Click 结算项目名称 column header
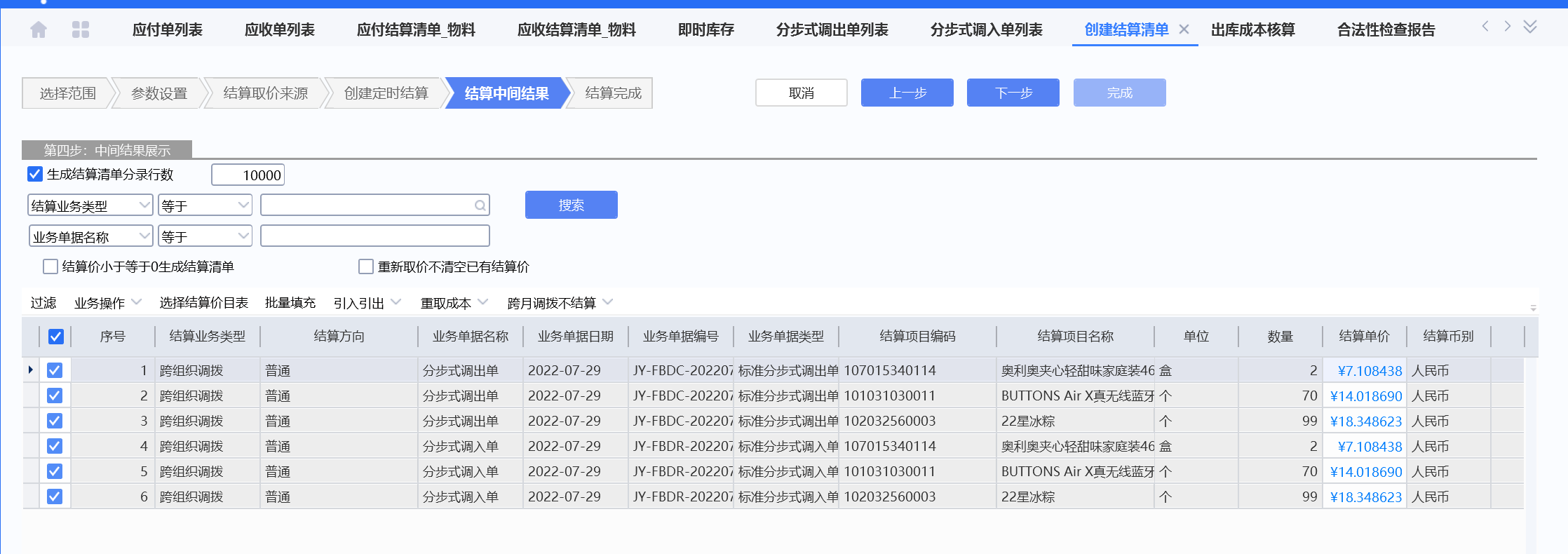Image resolution: width=1568 pixels, height=554 pixels. 1075,337
